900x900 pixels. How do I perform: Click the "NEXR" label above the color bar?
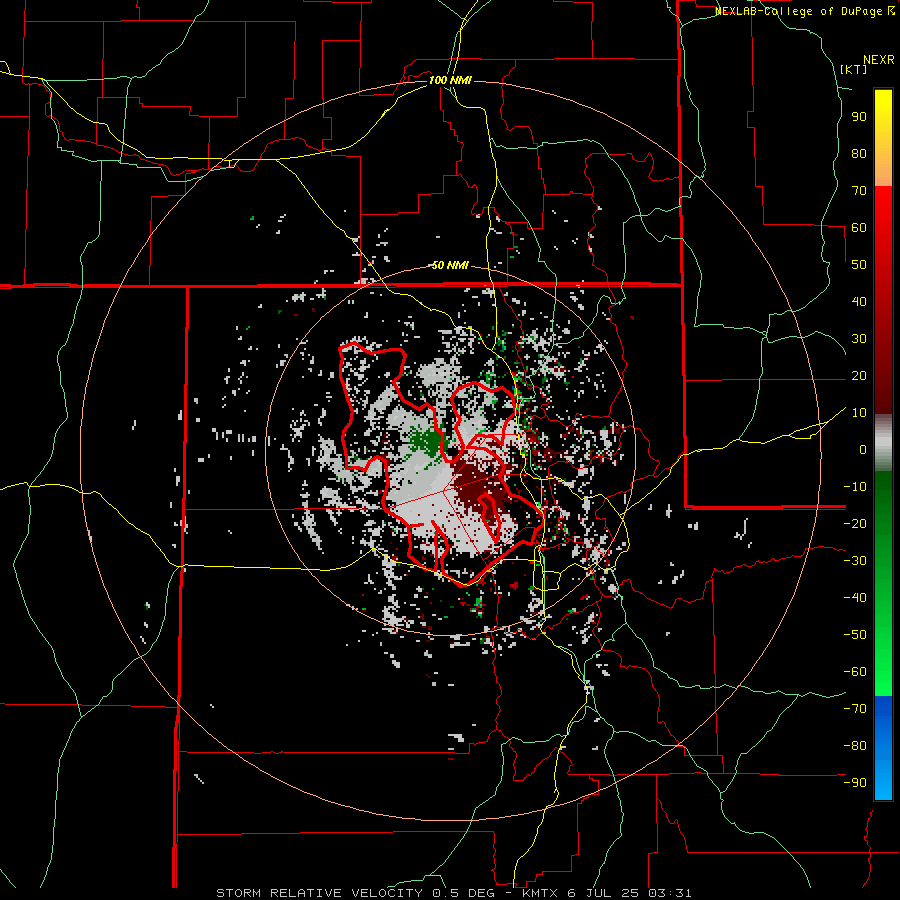point(879,60)
